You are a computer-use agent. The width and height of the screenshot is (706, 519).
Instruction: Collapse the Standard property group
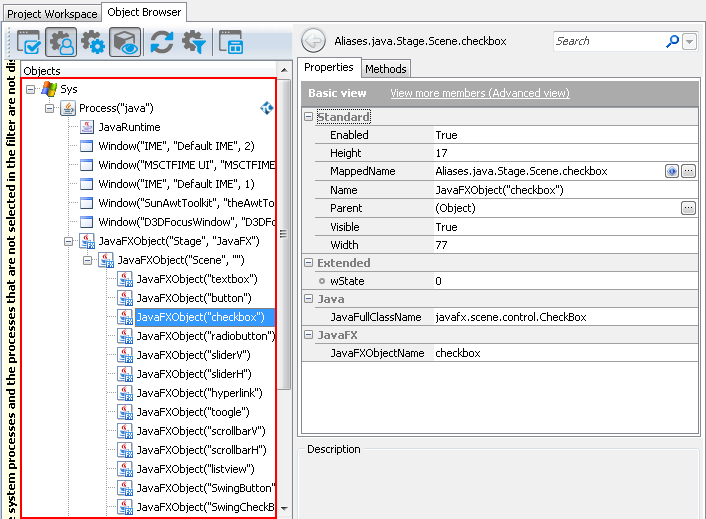[309, 117]
